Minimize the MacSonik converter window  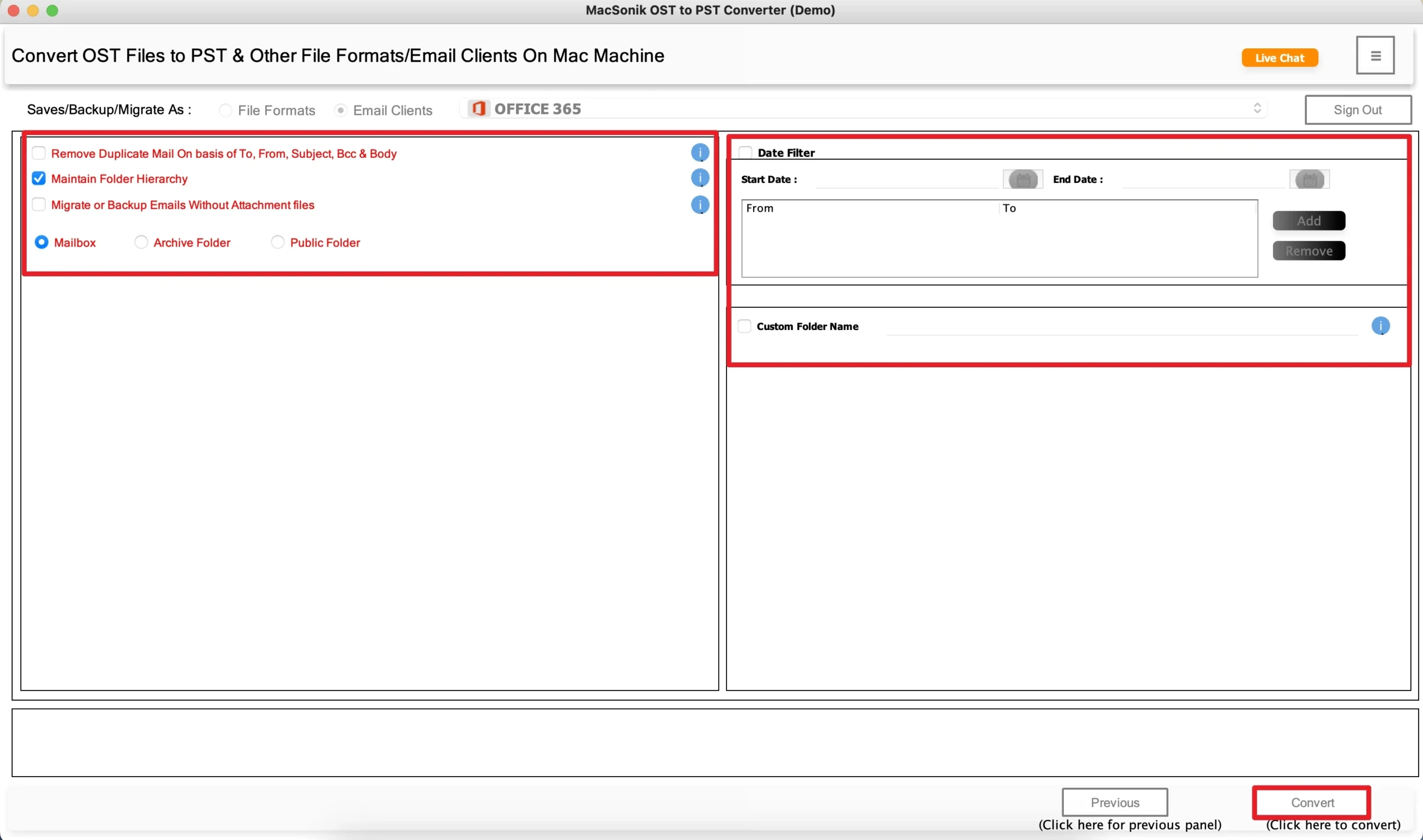33,10
